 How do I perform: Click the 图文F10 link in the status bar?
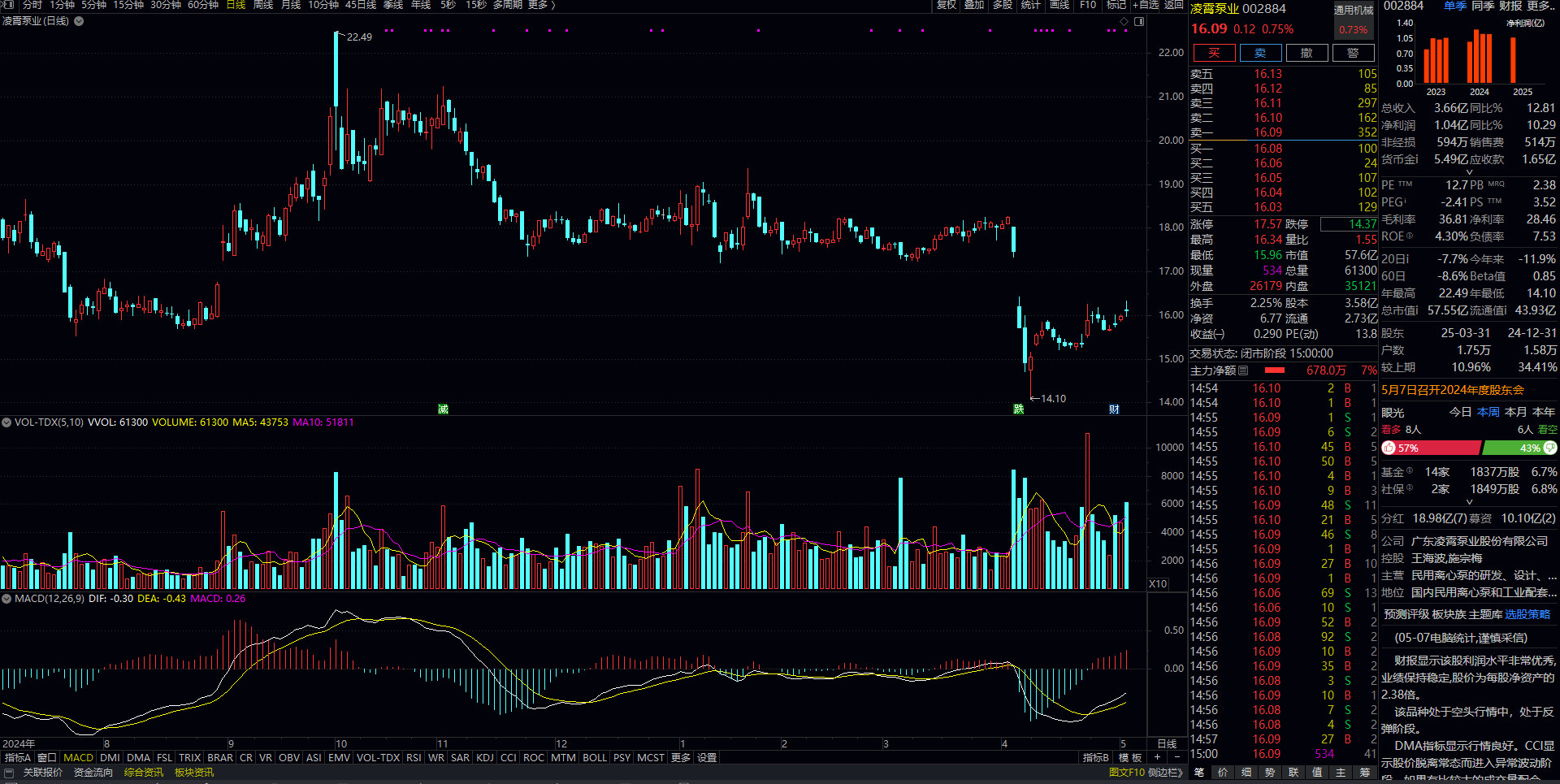tap(1127, 773)
